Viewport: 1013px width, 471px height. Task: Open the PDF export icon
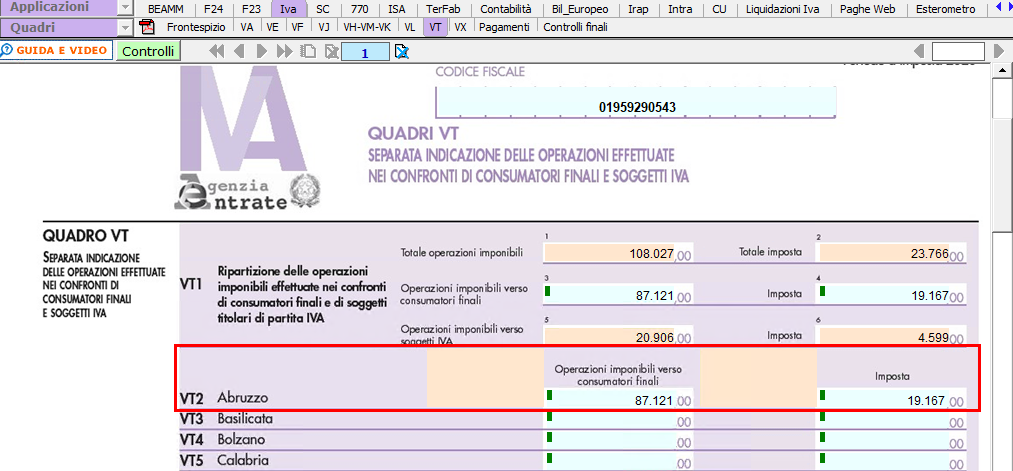(x=147, y=27)
